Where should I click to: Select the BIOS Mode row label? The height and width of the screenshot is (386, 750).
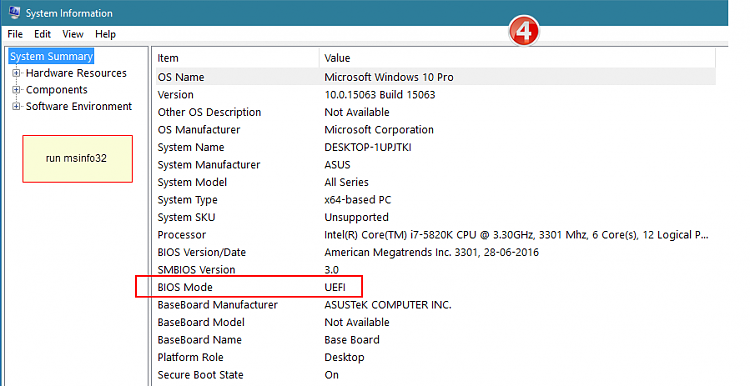click(185, 287)
